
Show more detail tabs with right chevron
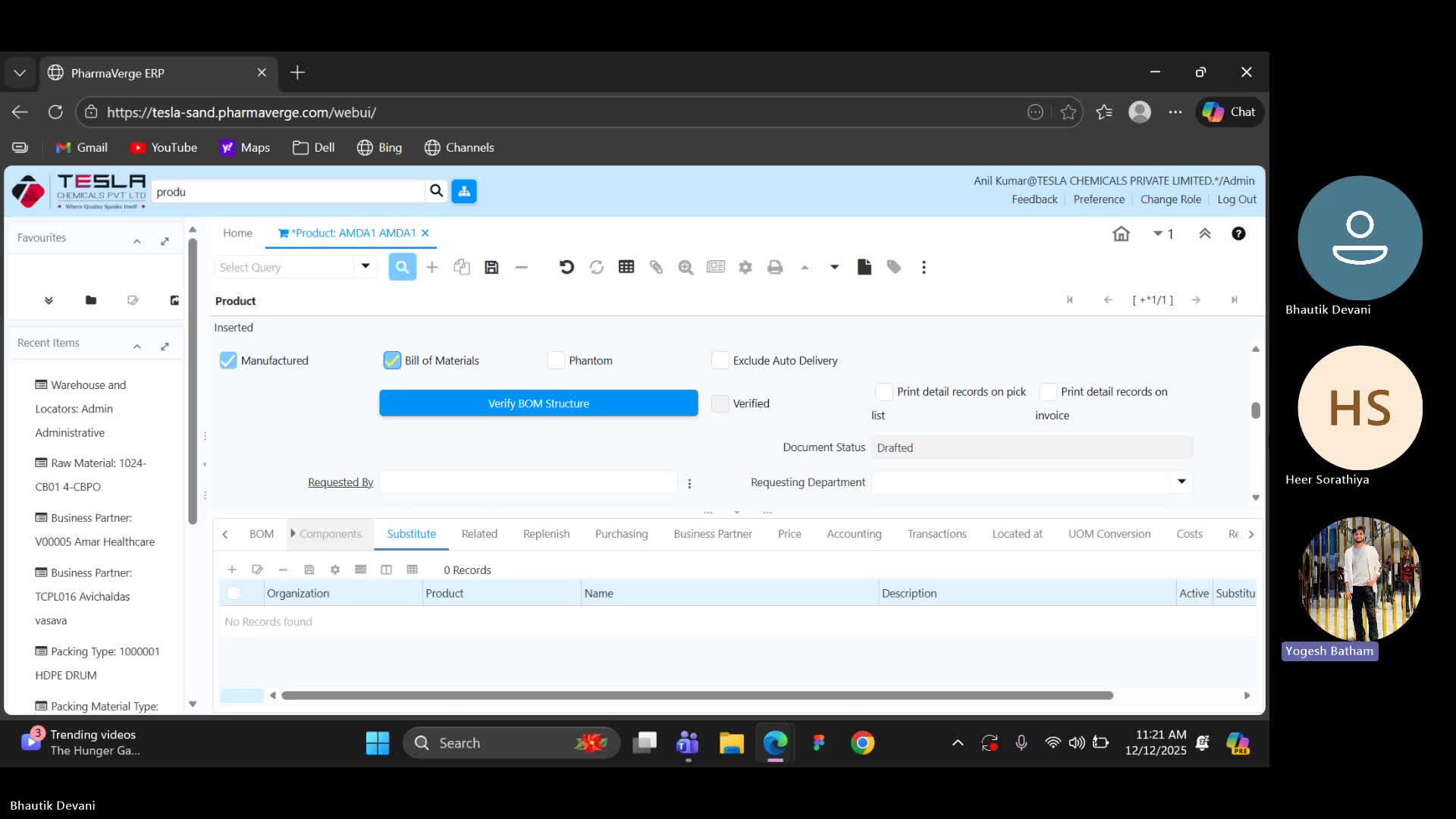1251,534
